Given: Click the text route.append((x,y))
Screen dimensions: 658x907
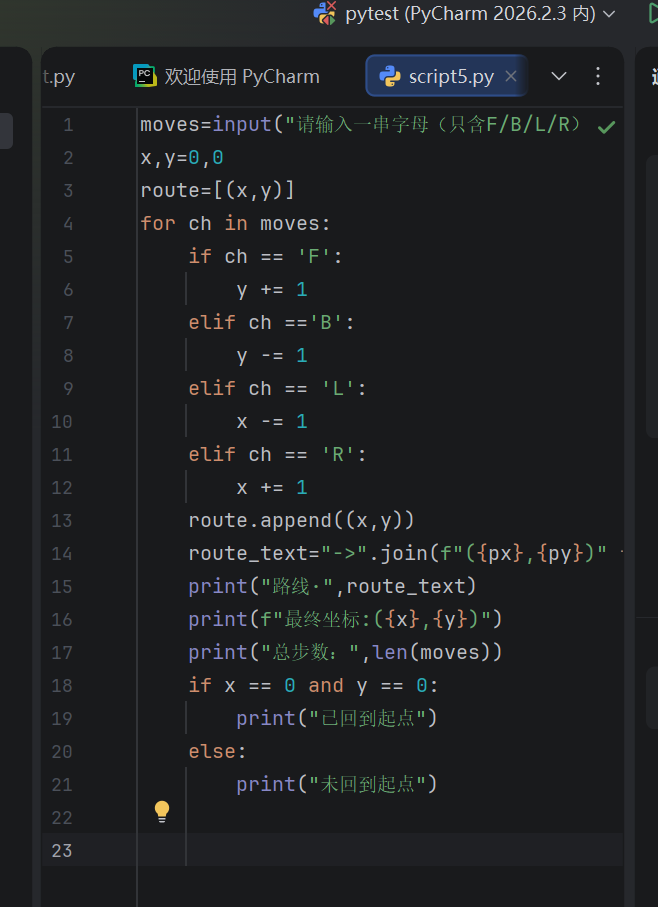Looking at the screenshot, I should pos(301,521).
